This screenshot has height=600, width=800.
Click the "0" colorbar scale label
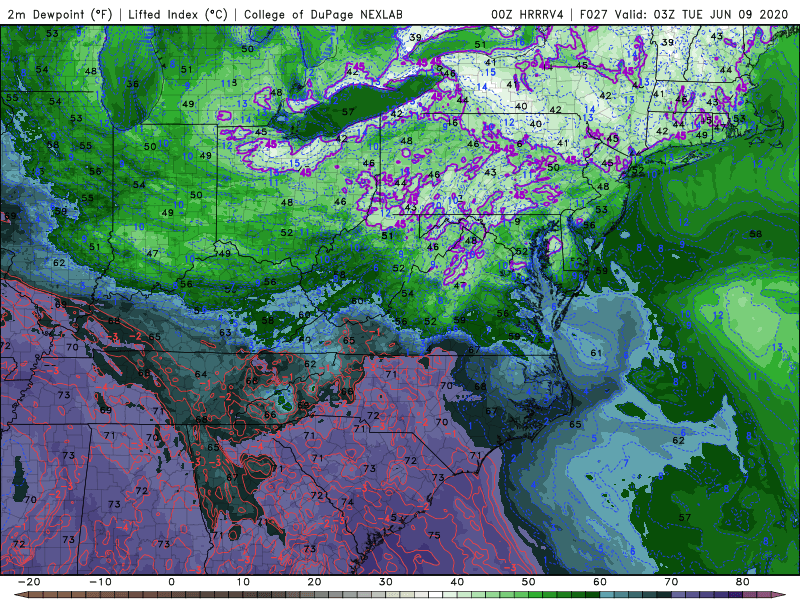point(171,582)
